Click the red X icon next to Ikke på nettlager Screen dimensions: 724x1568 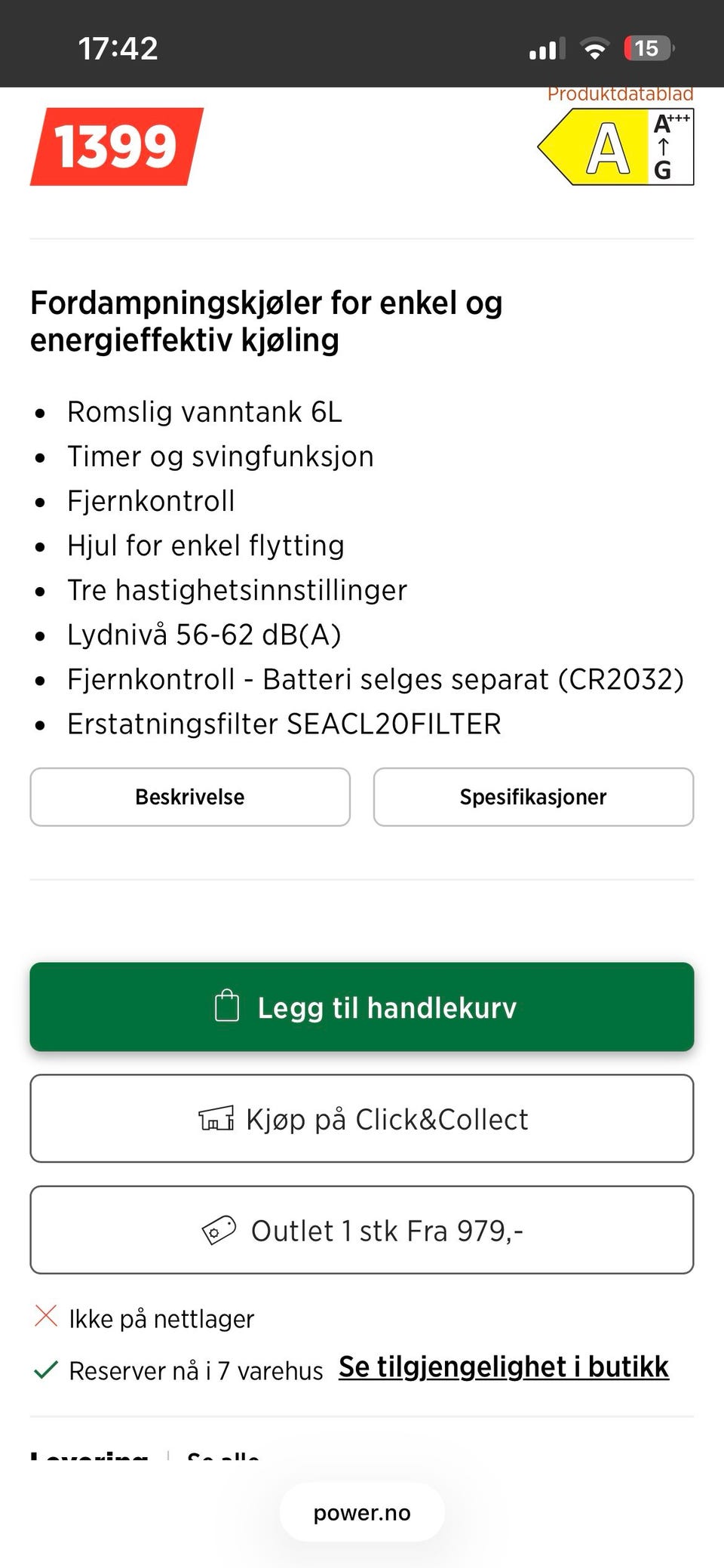coord(46,1317)
